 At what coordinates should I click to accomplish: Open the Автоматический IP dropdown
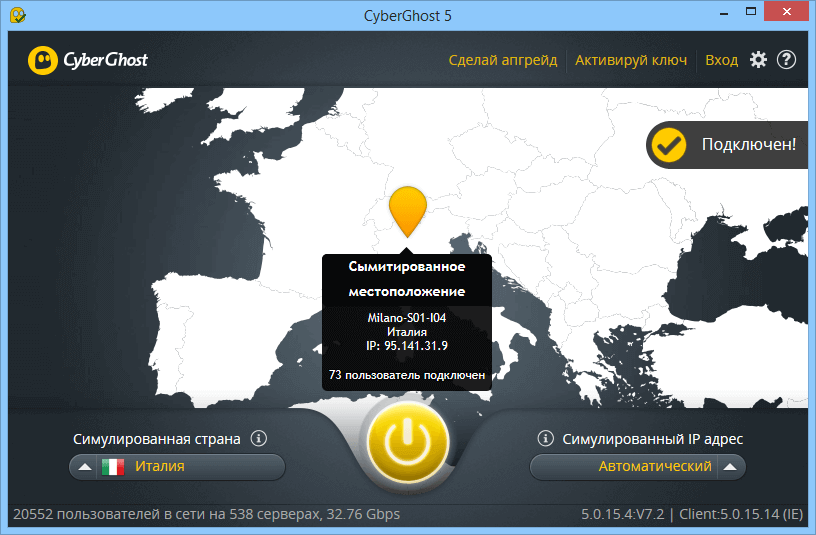pyautogui.click(x=638, y=466)
